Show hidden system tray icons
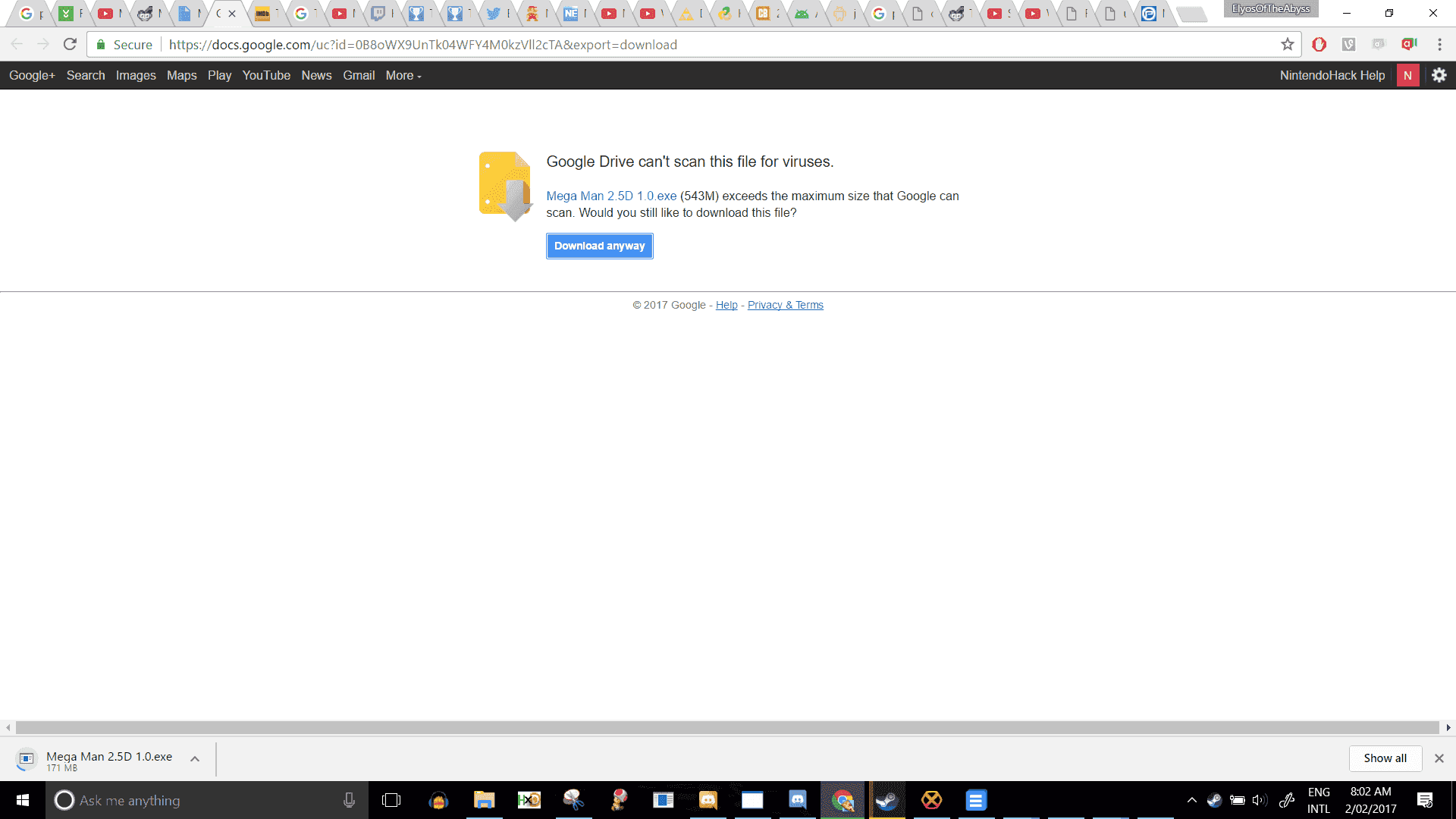Image resolution: width=1456 pixels, height=819 pixels. (1191, 800)
